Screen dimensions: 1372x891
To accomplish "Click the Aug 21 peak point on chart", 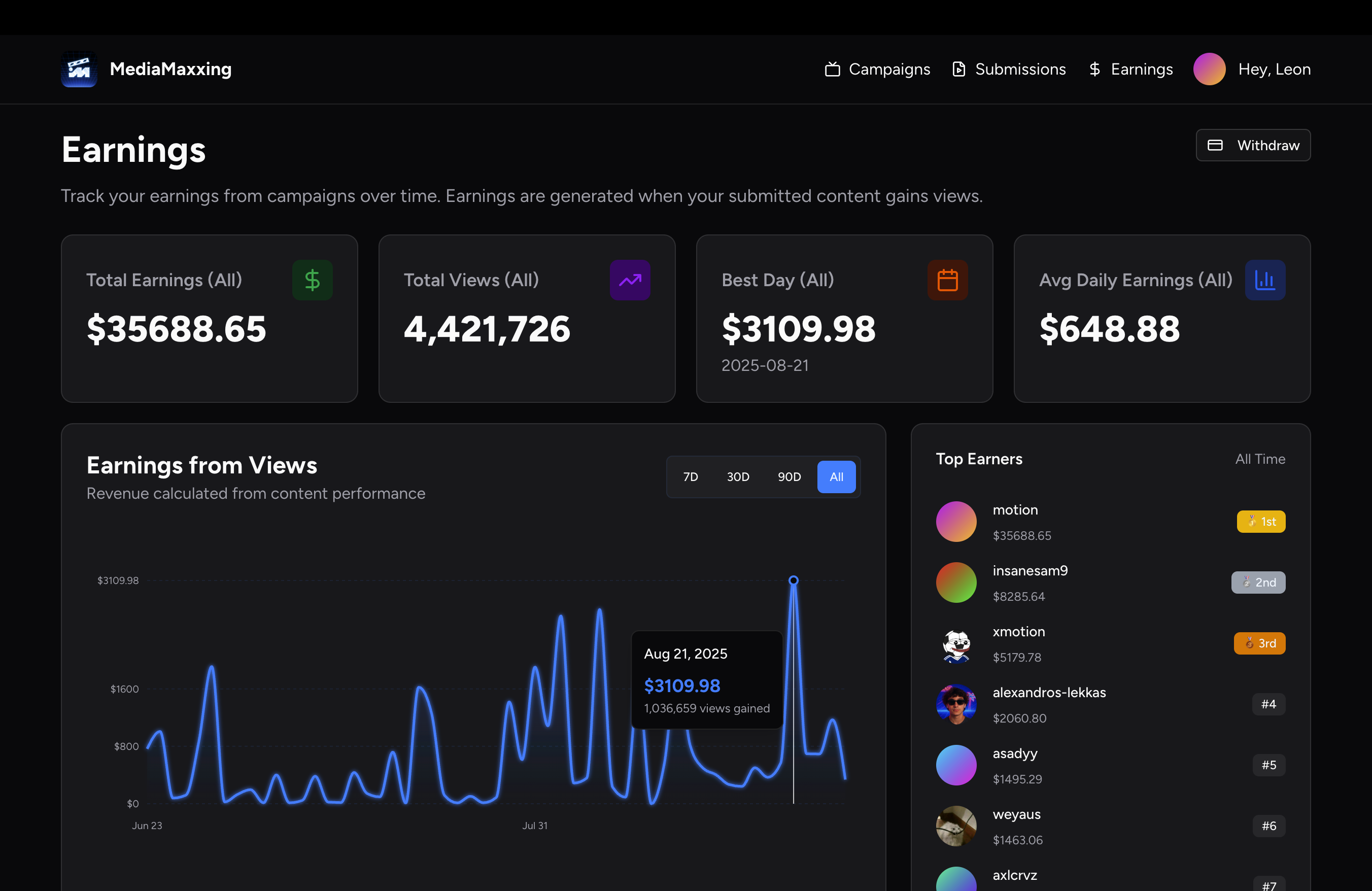I will click(793, 580).
